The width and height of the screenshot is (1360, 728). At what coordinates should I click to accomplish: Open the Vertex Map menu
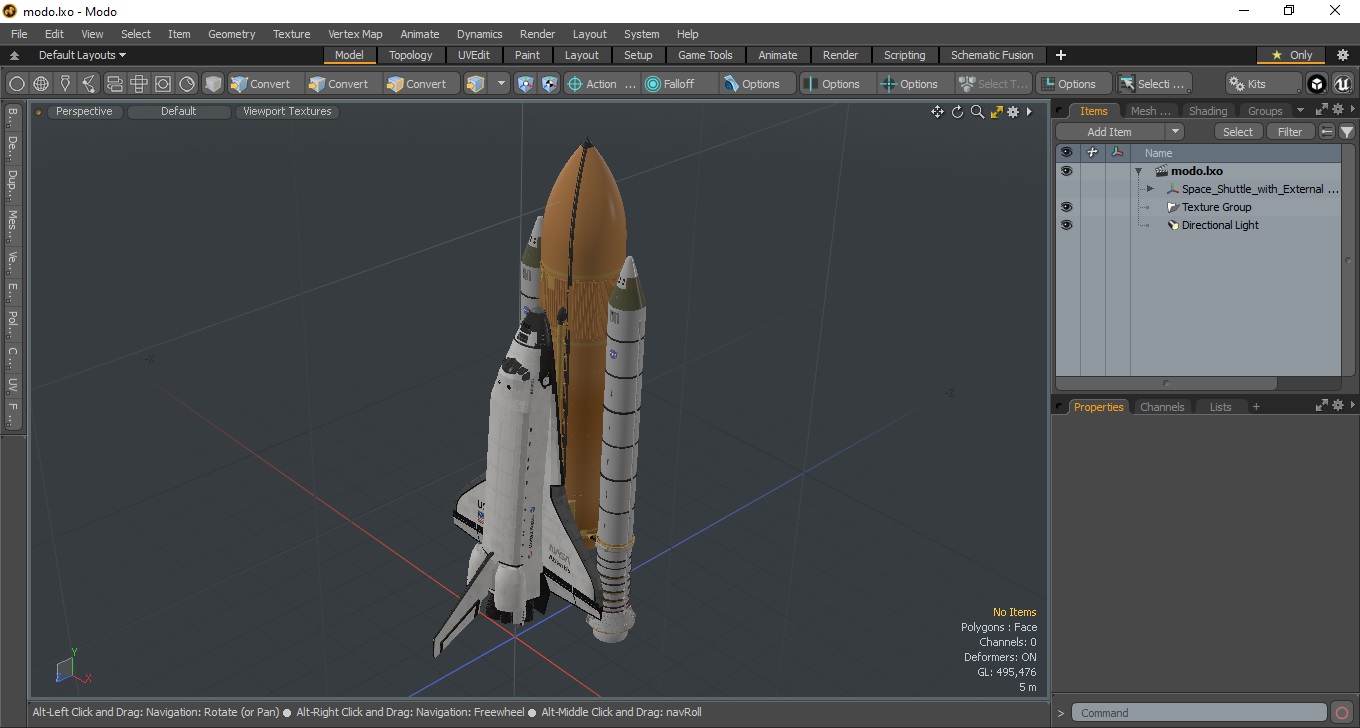coord(355,34)
